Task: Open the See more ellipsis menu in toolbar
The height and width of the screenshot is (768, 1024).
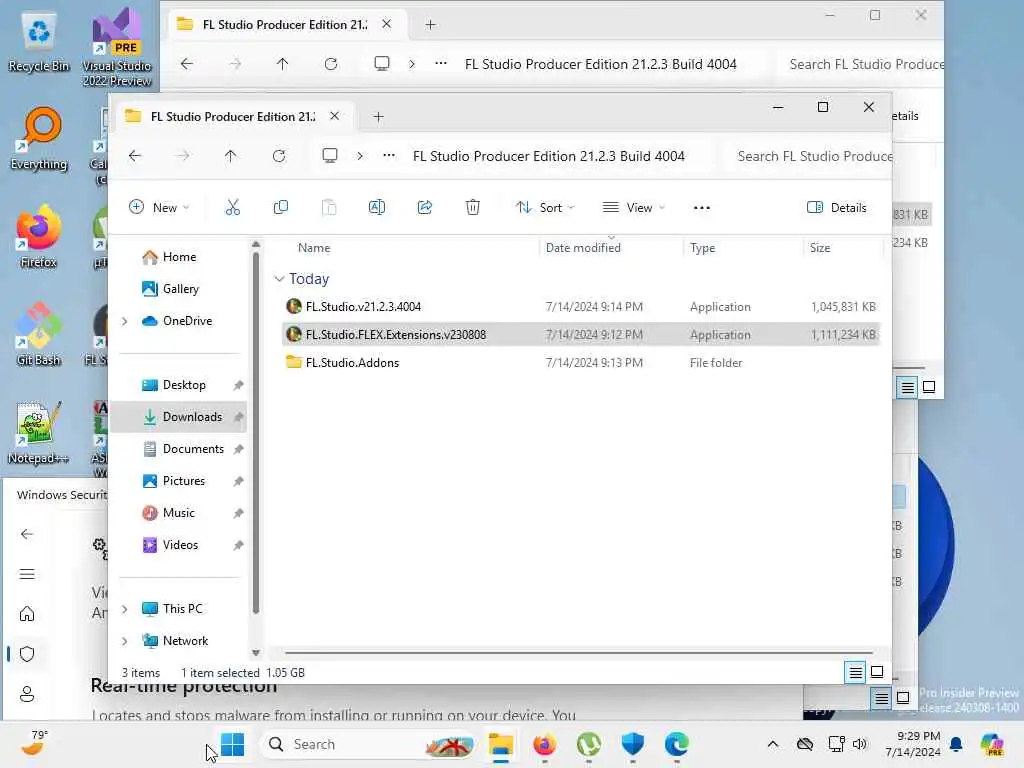Action: point(701,208)
